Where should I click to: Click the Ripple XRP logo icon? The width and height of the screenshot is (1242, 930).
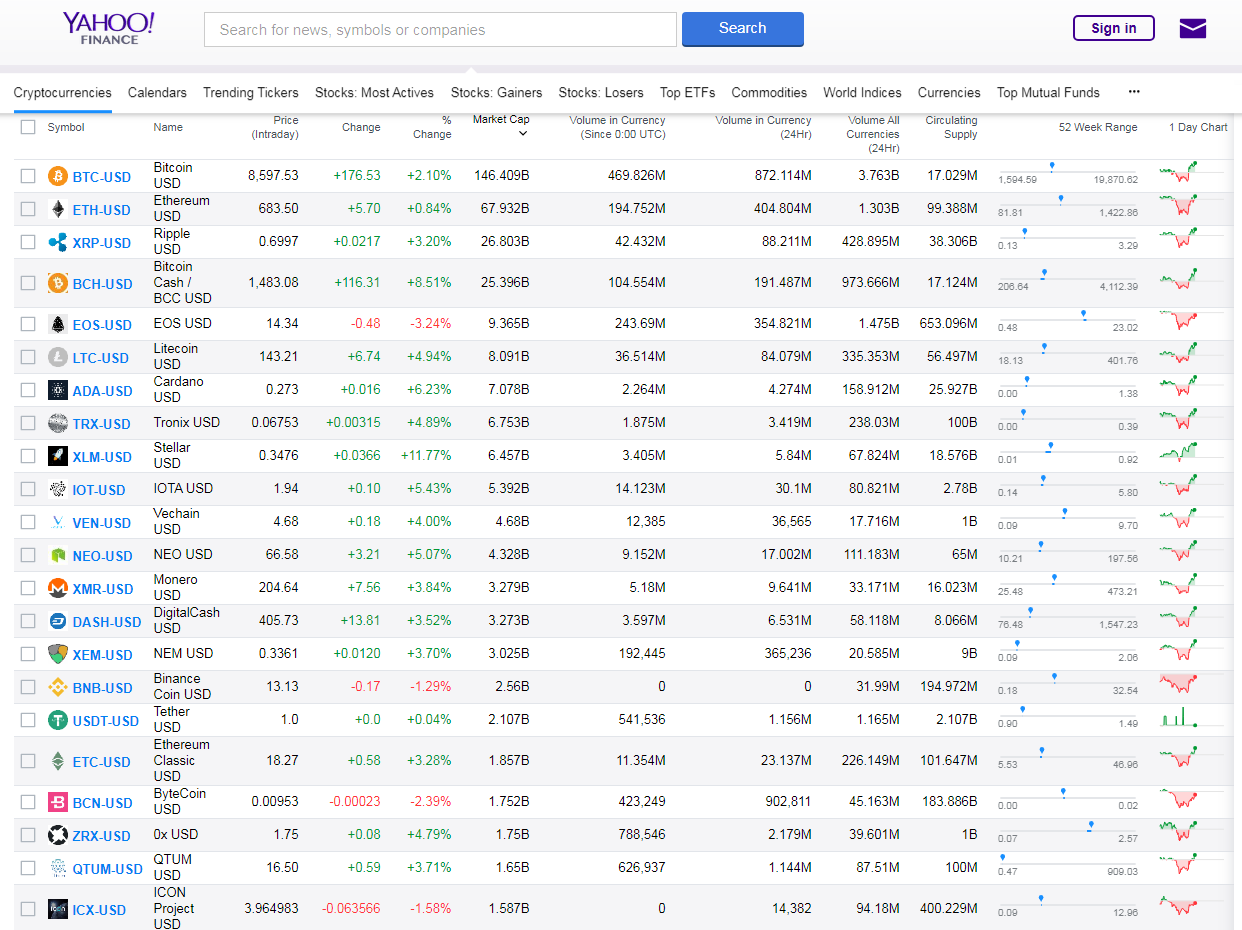tap(58, 243)
